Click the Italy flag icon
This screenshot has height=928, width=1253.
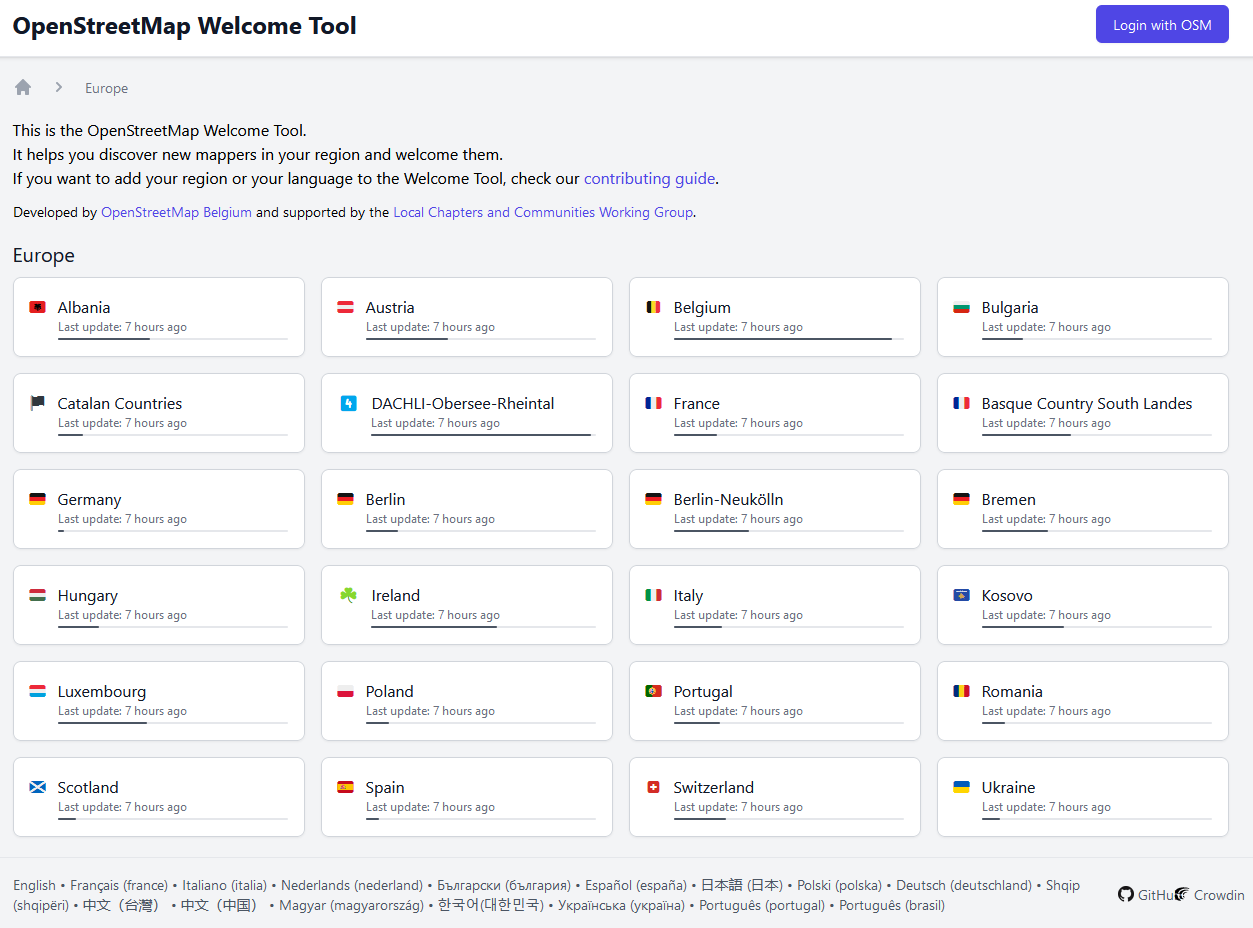654,595
